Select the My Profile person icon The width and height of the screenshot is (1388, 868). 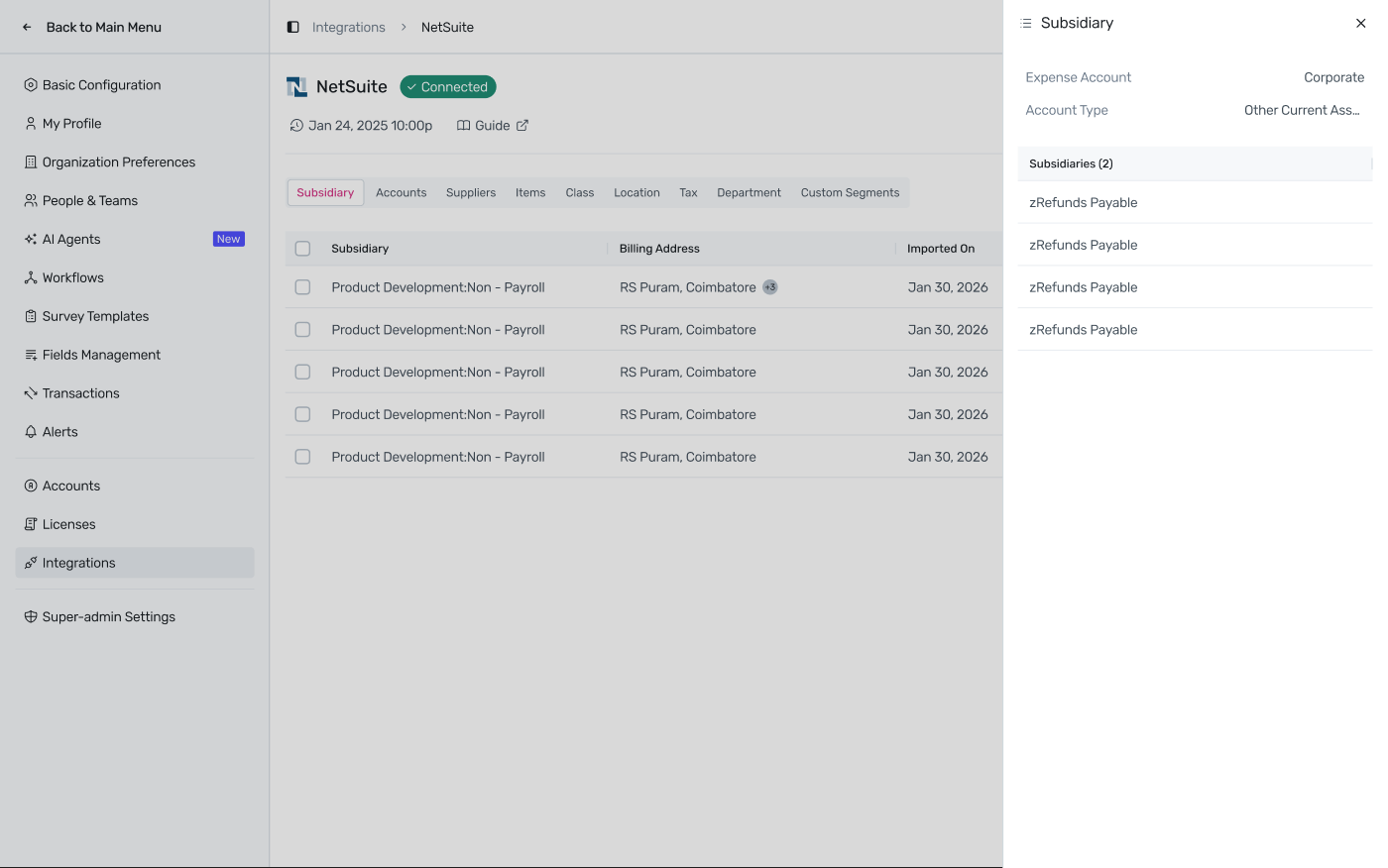[x=31, y=124]
